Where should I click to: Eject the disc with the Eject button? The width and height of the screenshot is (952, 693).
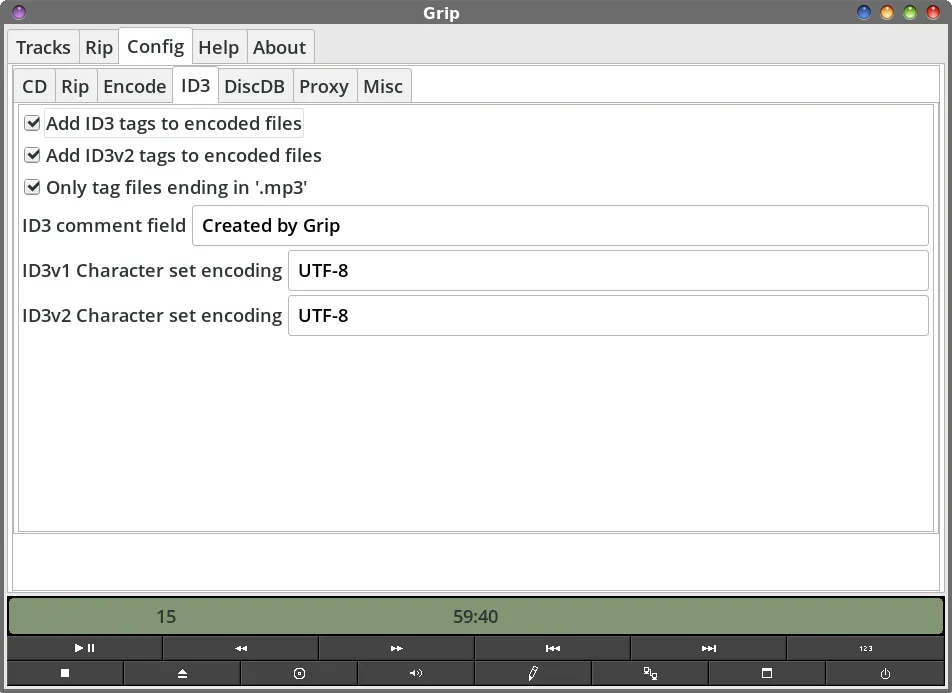coord(182,673)
